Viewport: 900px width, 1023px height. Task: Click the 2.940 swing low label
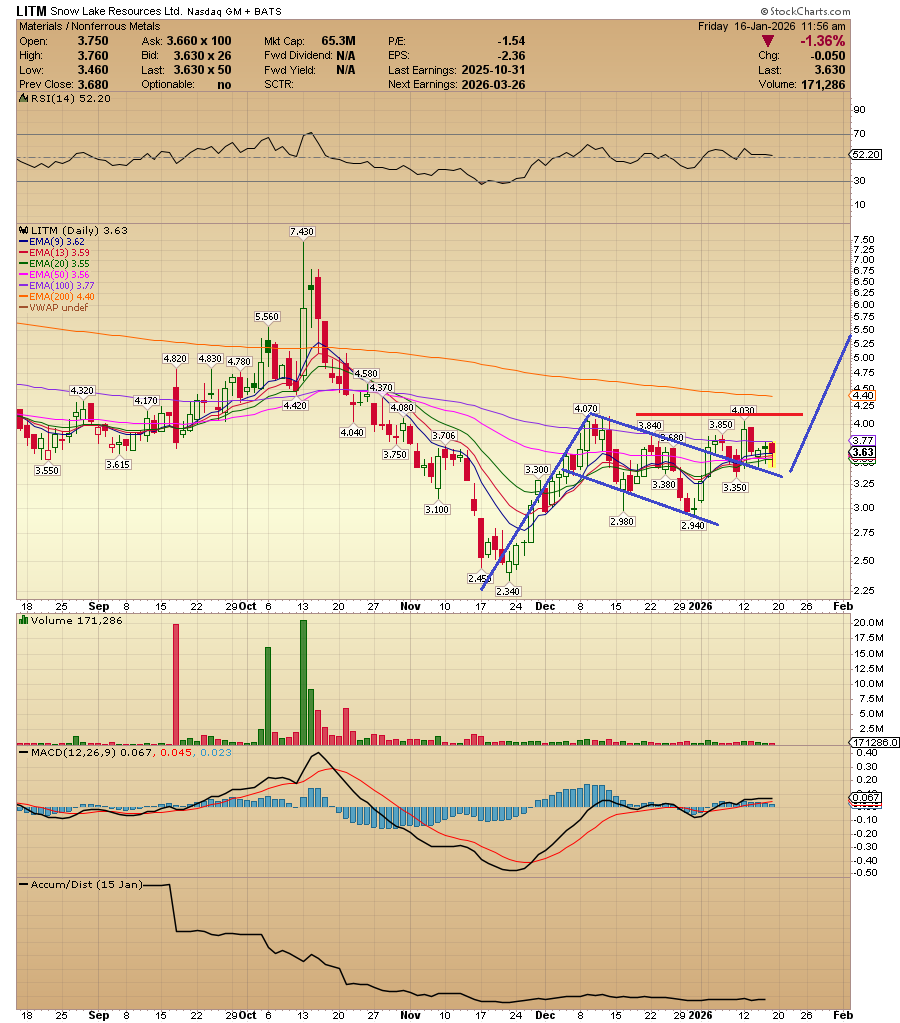click(x=692, y=525)
